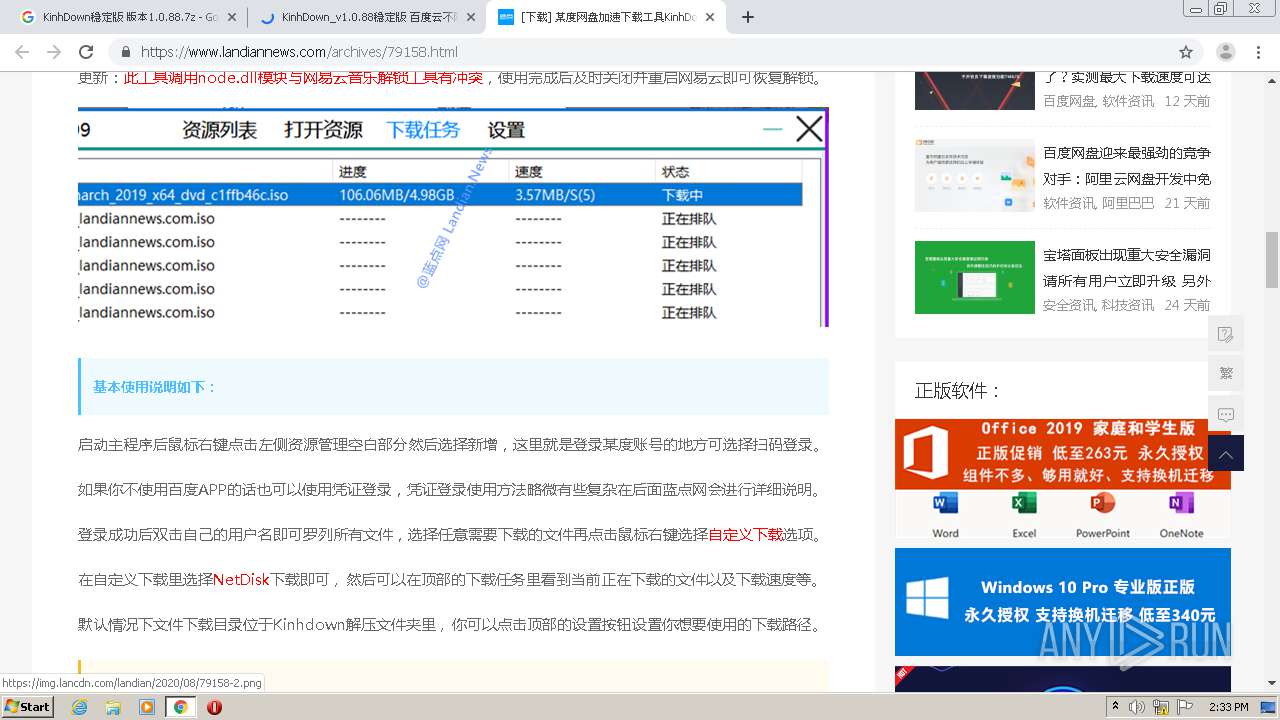The width and height of the screenshot is (1280, 720).
Task: Click the Chrome taskbar icon
Action: (180, 707)
